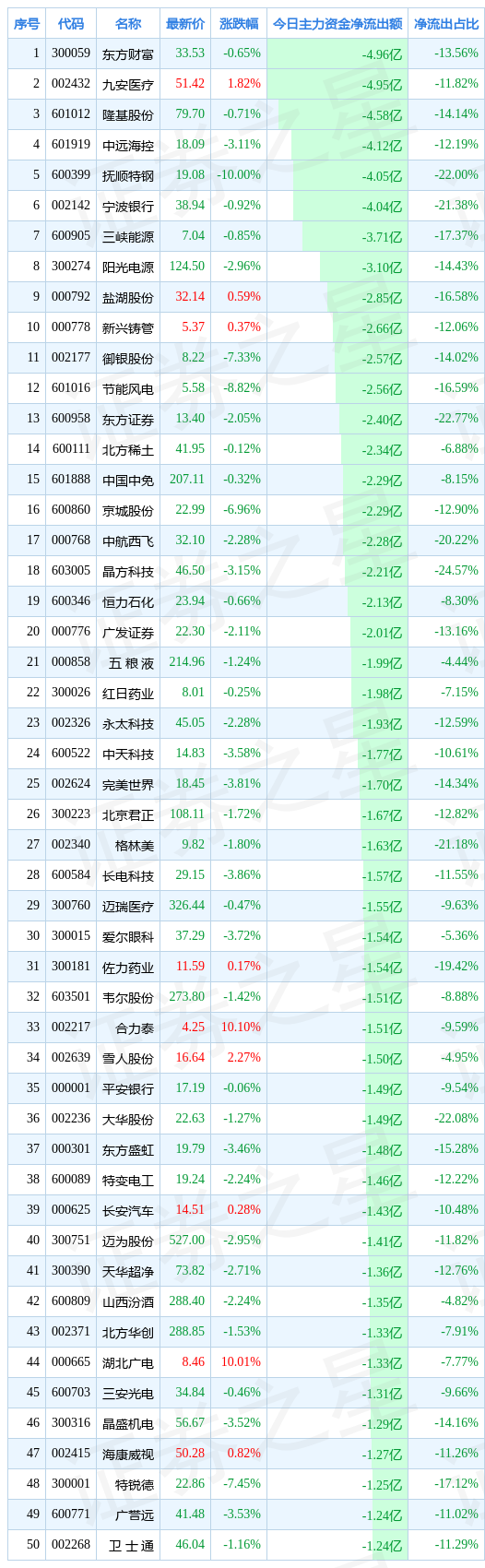This screenshot has height=1568, width=485.
Task: Click stock name 大华股份
Action: pos(128,1120)
